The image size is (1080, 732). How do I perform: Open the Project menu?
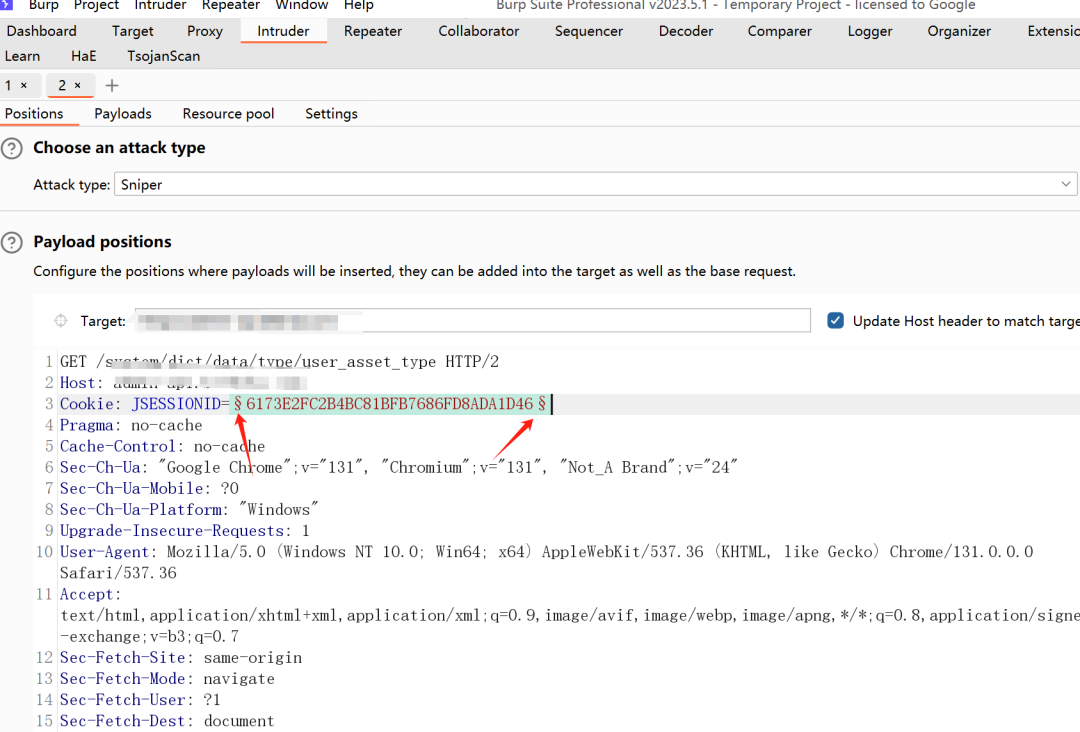click(96, 5)
